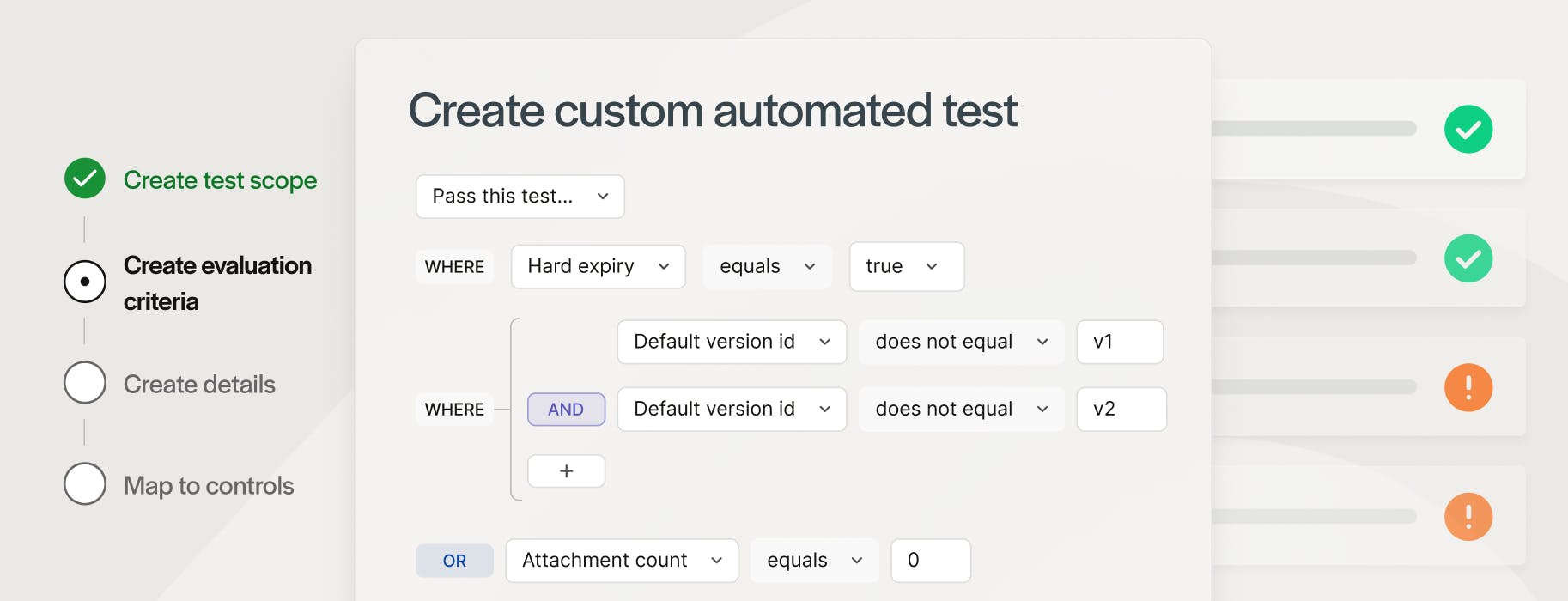This screenshot has height=601, width=1568.
Task: Click the attachment count value field showing 0
Action: tap(930, 561)
